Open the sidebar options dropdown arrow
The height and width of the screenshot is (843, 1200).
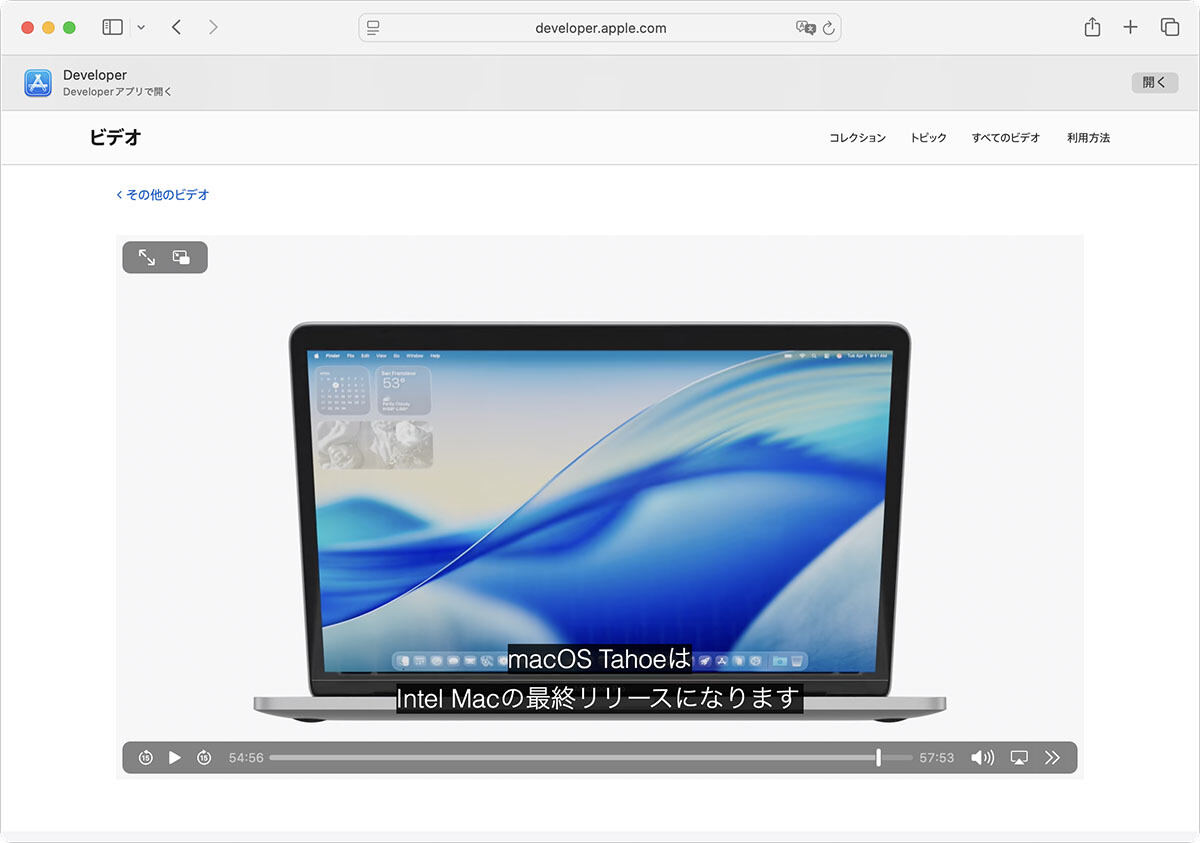point(141,28)
